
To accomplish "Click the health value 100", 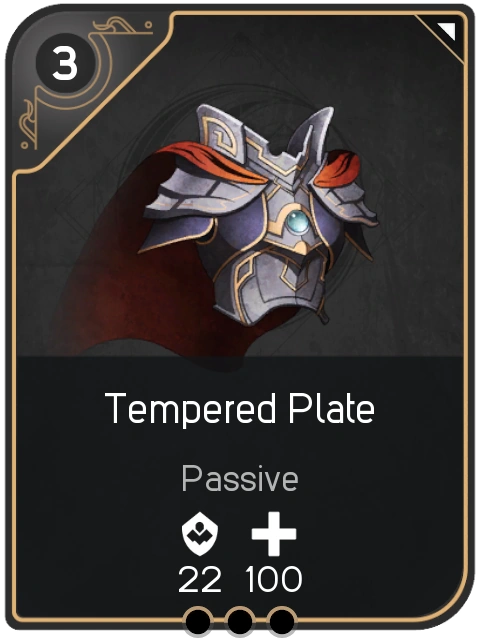I will click(x=273, y=579).
